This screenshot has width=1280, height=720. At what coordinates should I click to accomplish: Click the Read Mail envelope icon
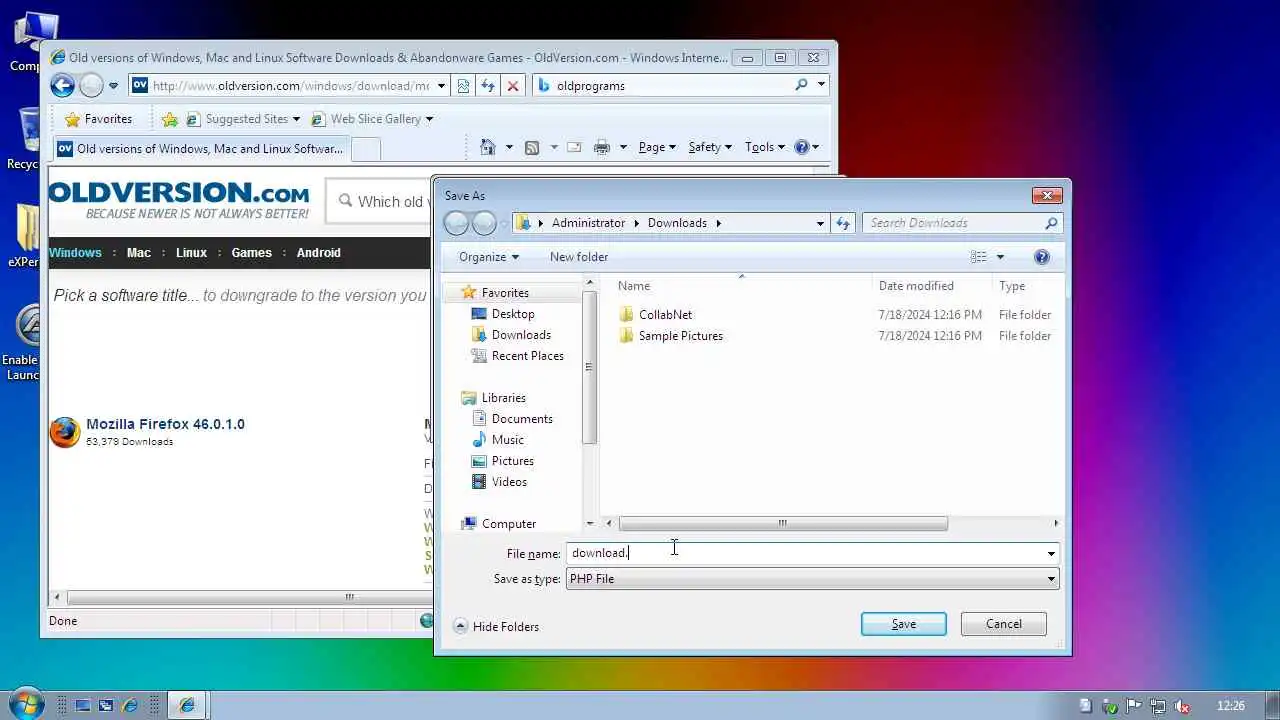click(x=574, y=147)
